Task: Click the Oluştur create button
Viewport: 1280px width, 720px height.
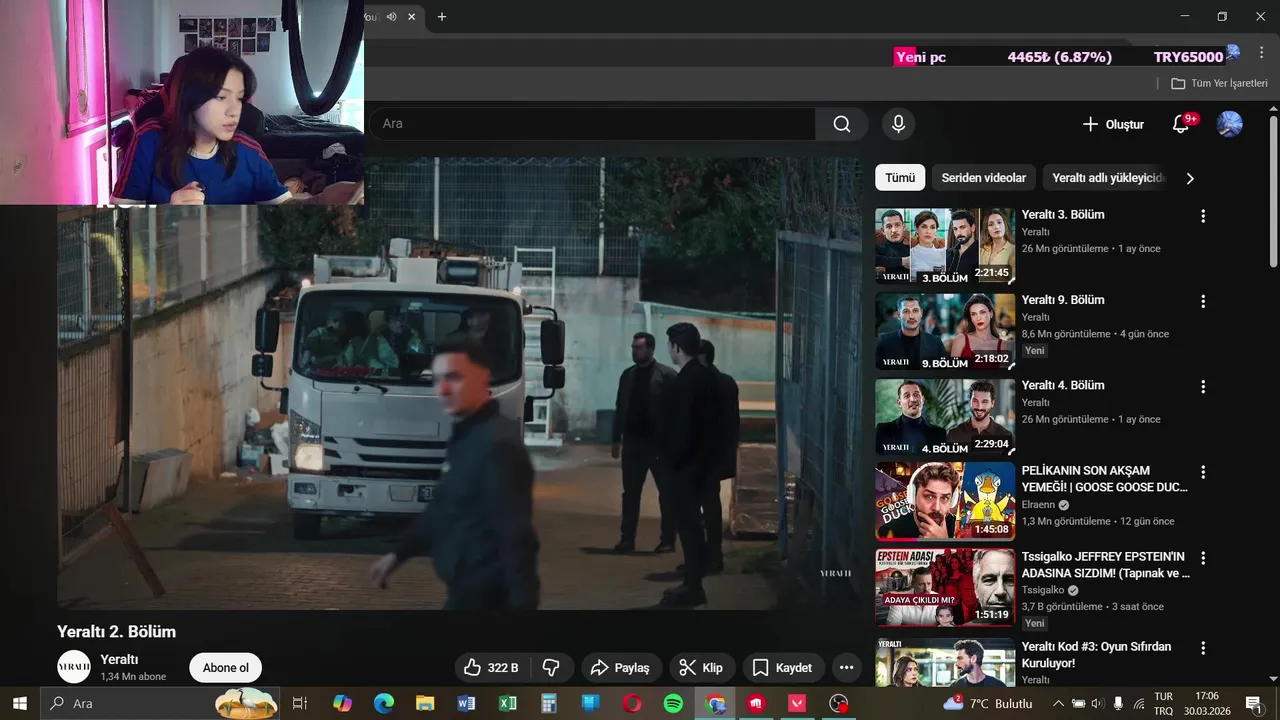Action: 1113,124
